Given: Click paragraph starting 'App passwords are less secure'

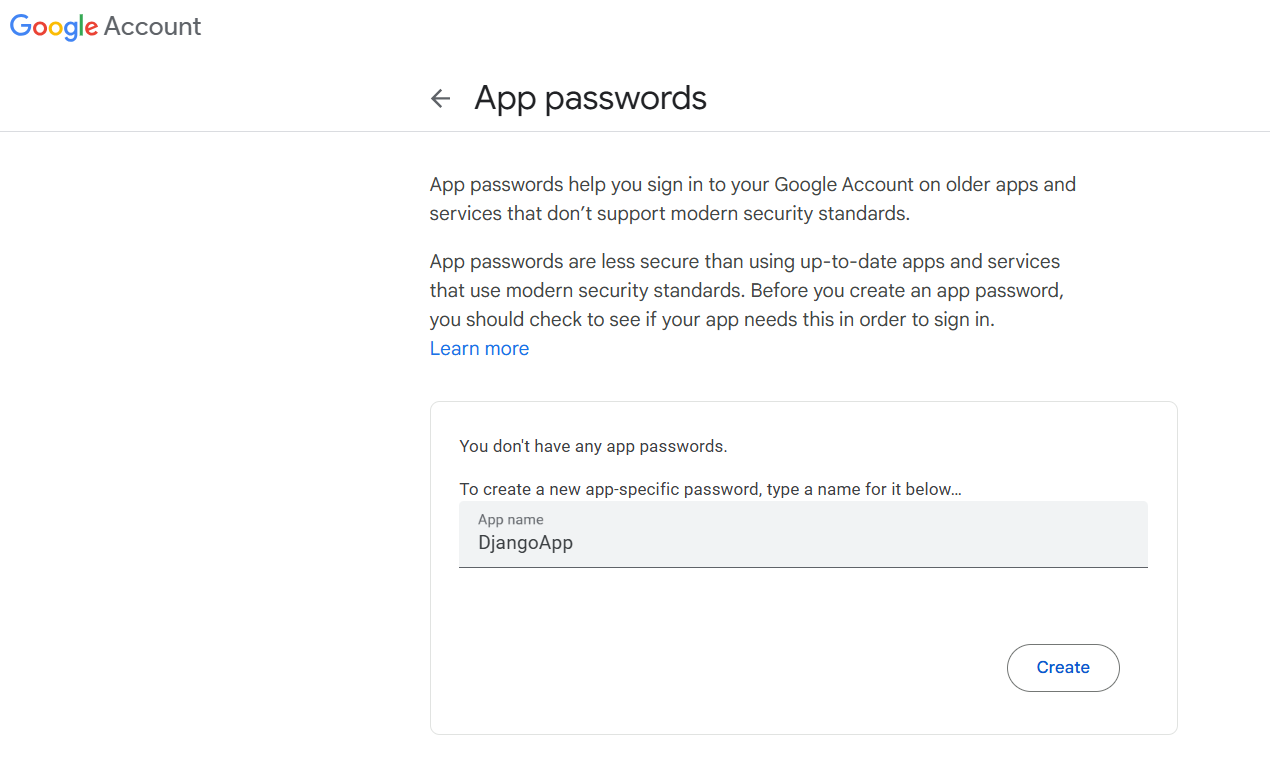Looking at the screenshot, I should click(x=745, y=290).
